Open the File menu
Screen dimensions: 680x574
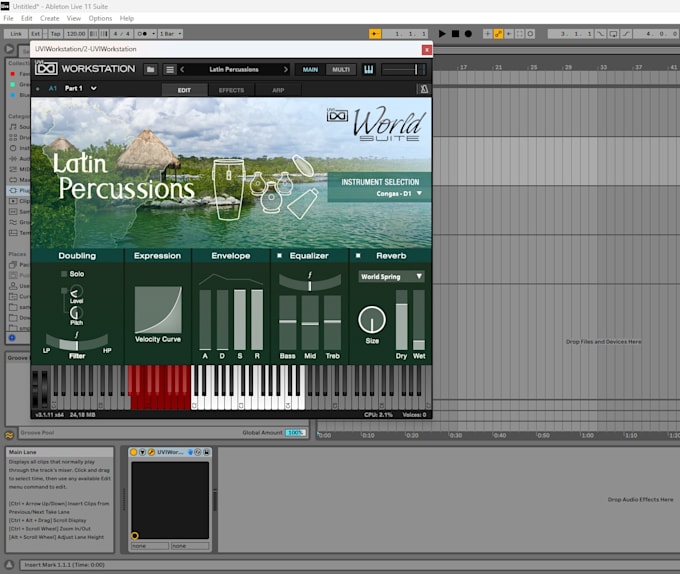click(8, 18)
